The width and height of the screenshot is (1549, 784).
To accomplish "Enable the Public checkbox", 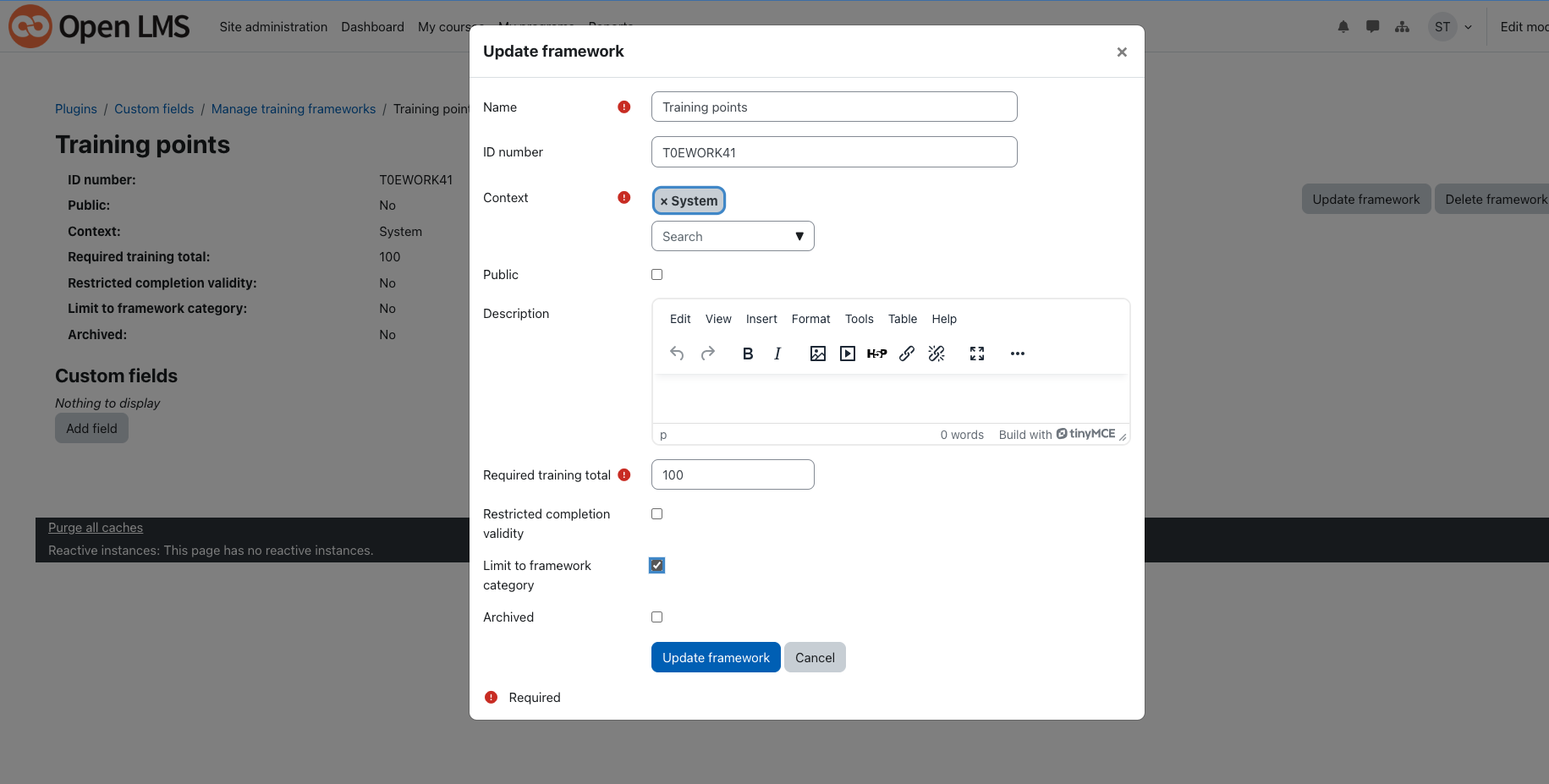I will click(656, 274).
